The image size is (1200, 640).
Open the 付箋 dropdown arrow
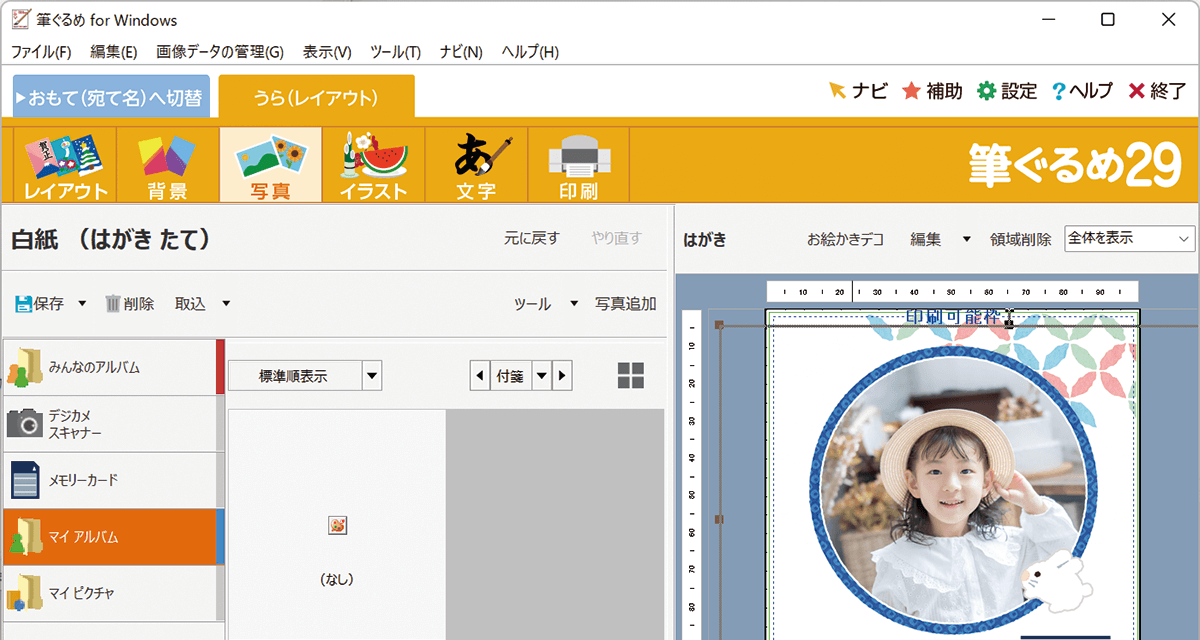click(x=541, y=376)
